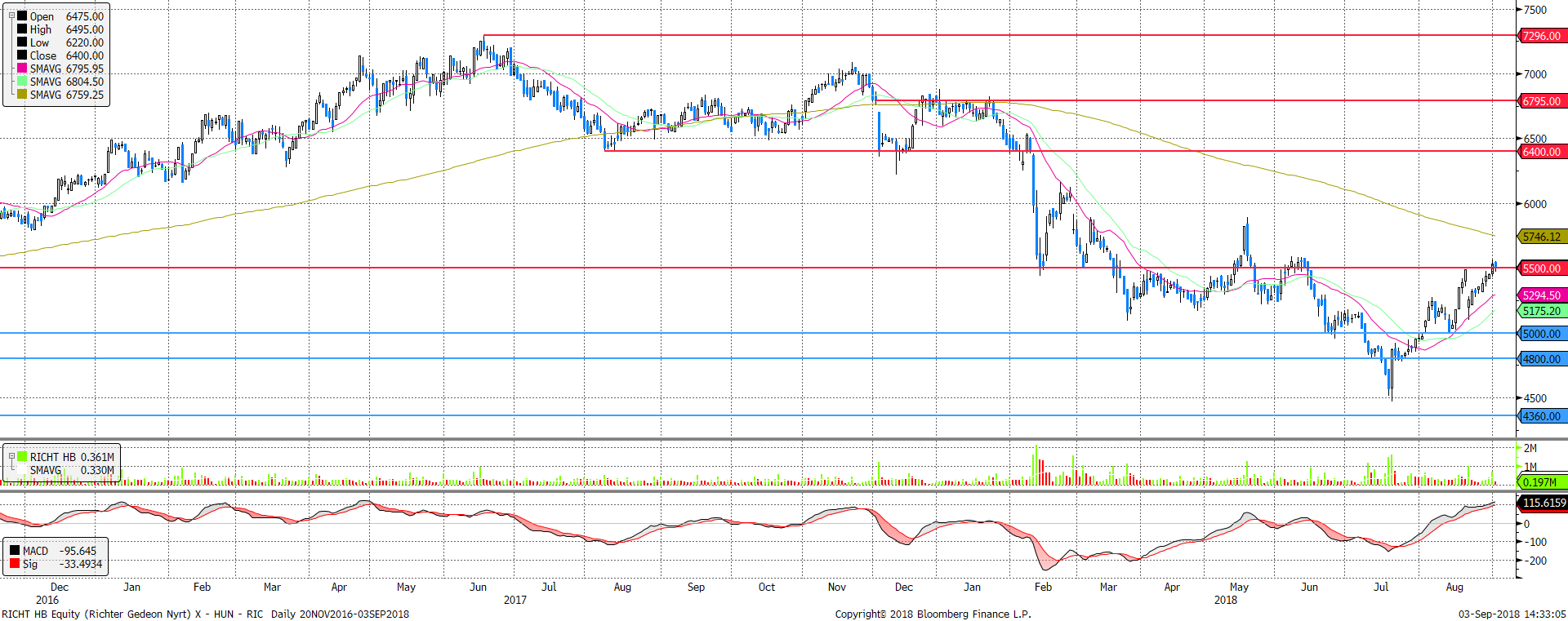Click the green 5175.20 moving average tag
This screenshot has width=1568, height=621.
[x=1542, y=311]
